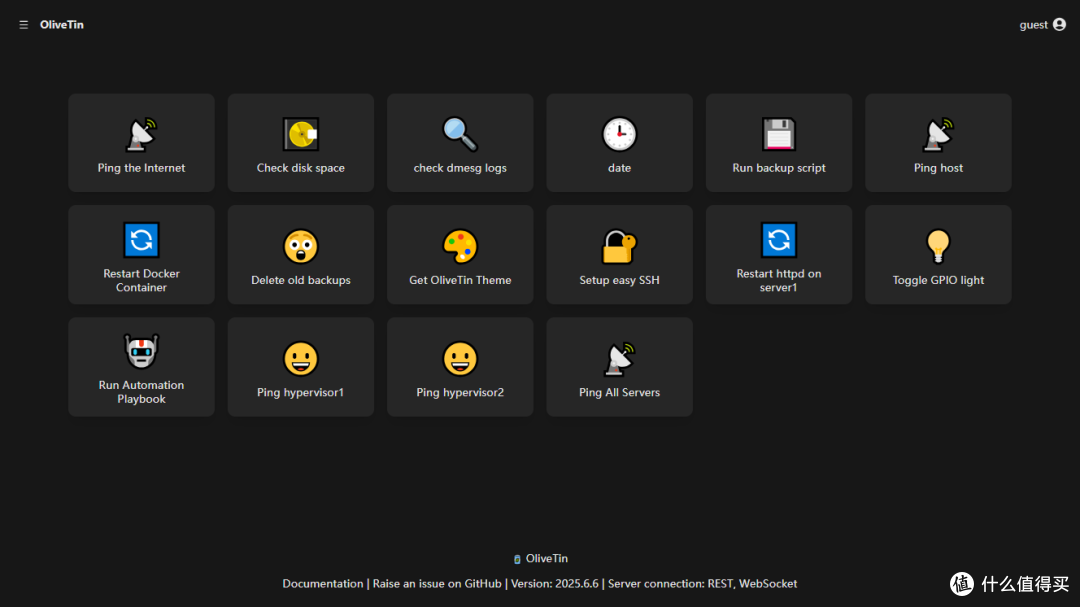The image size is (1080, 607).
Task: Click the Run backup script label
Action: (779, 168)
